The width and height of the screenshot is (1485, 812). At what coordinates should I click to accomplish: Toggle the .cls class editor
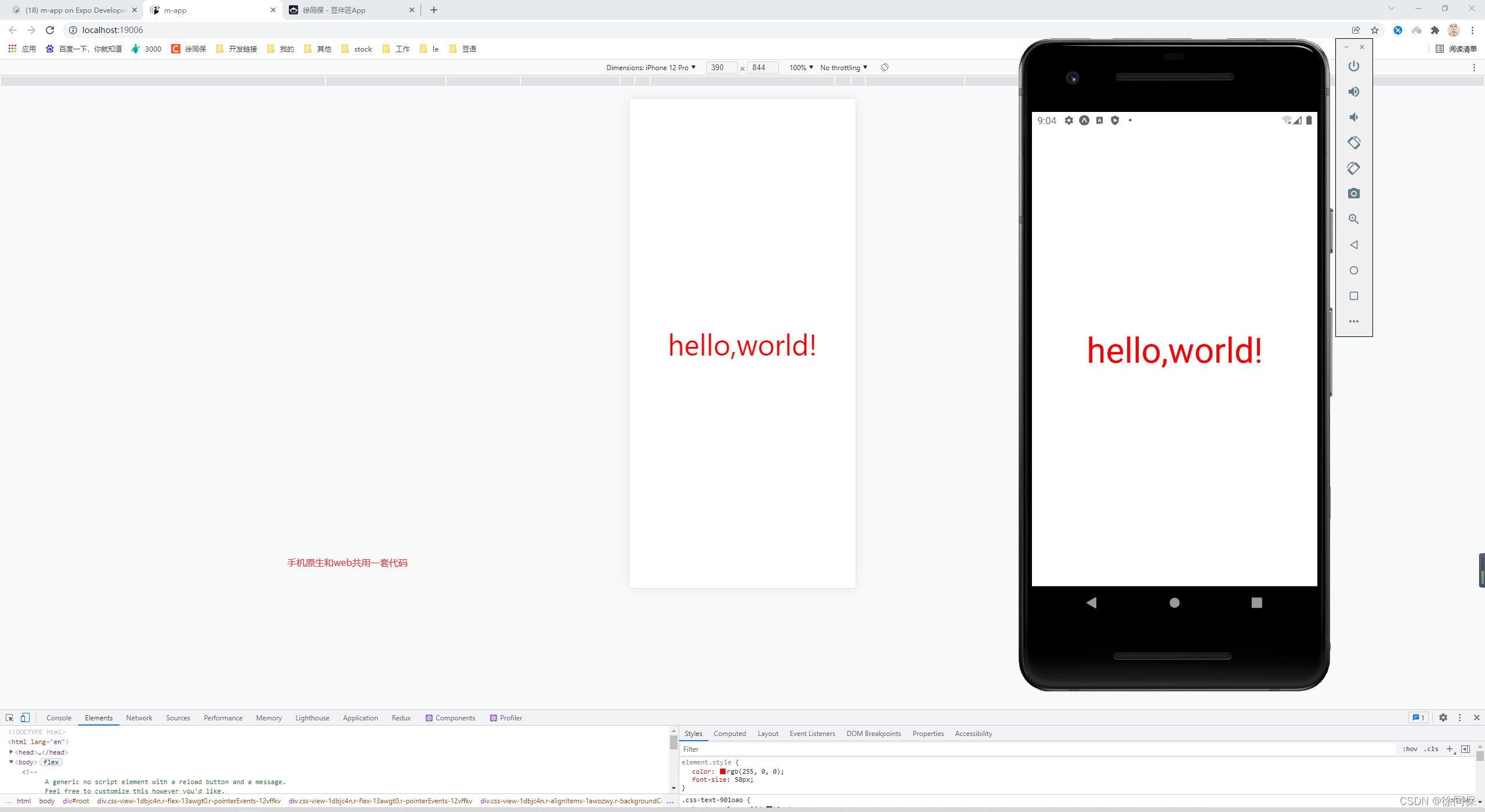(1430, 748)
